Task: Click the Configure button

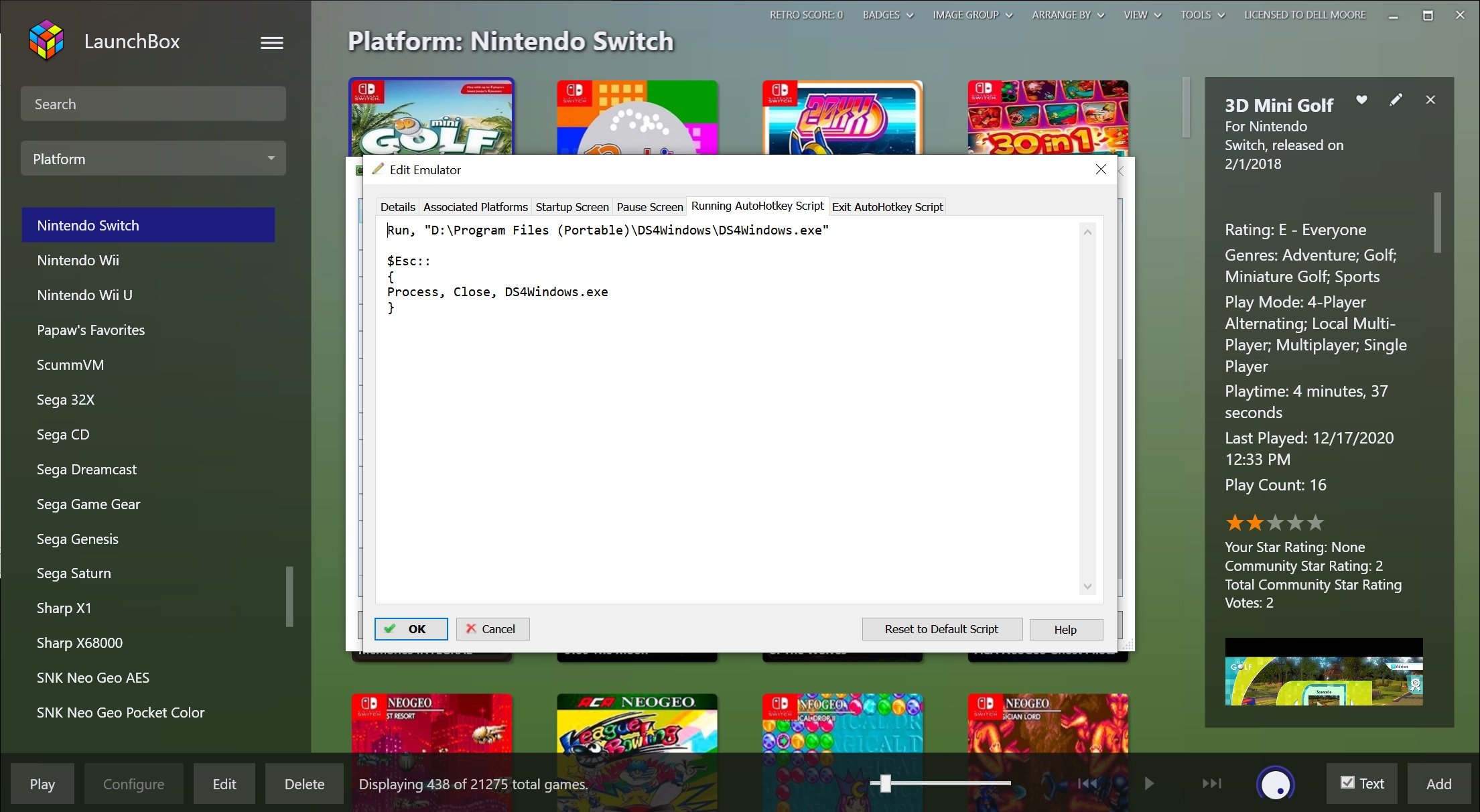Action: point(133,784)
